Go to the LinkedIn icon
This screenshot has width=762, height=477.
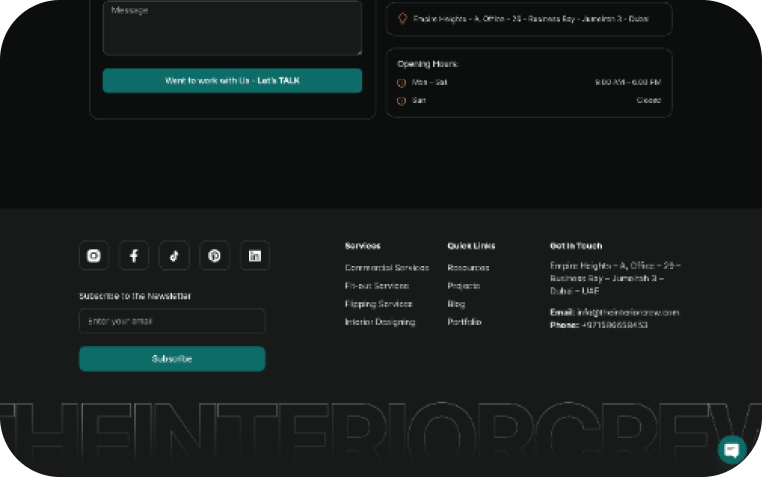255,256
